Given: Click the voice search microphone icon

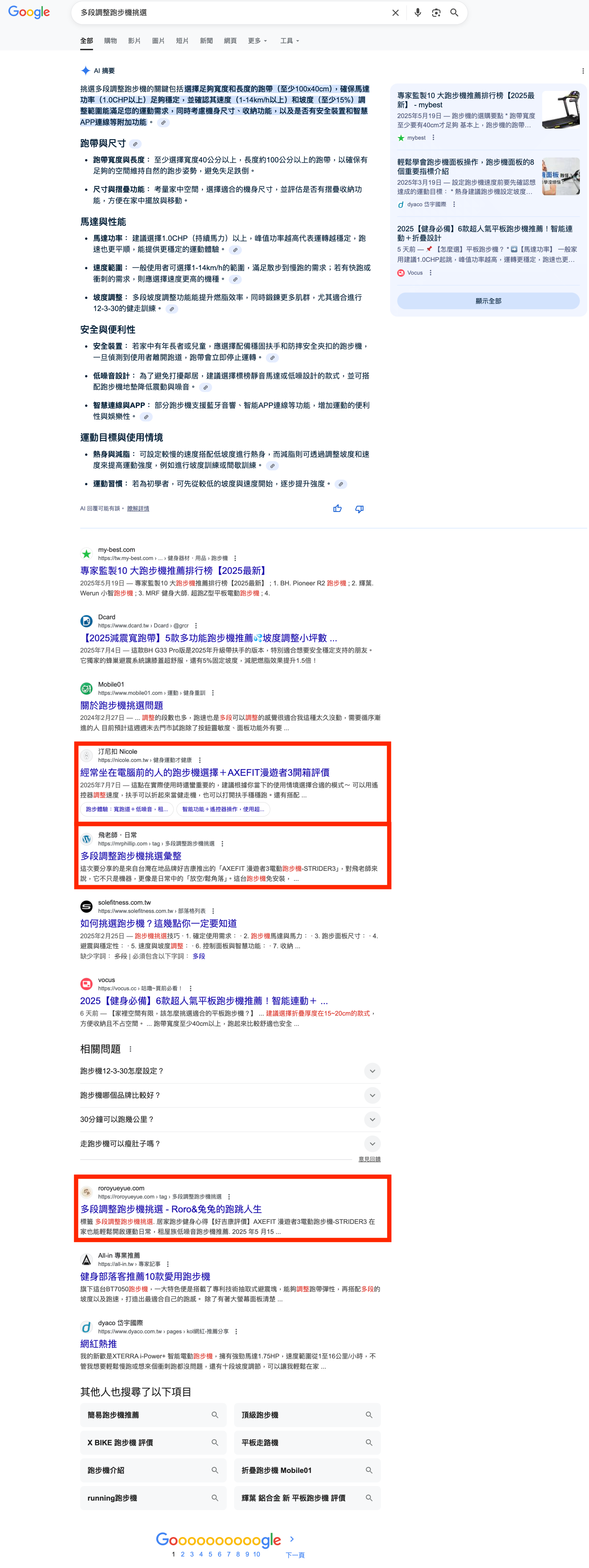Looking at the screenshot, I should 417,13.
